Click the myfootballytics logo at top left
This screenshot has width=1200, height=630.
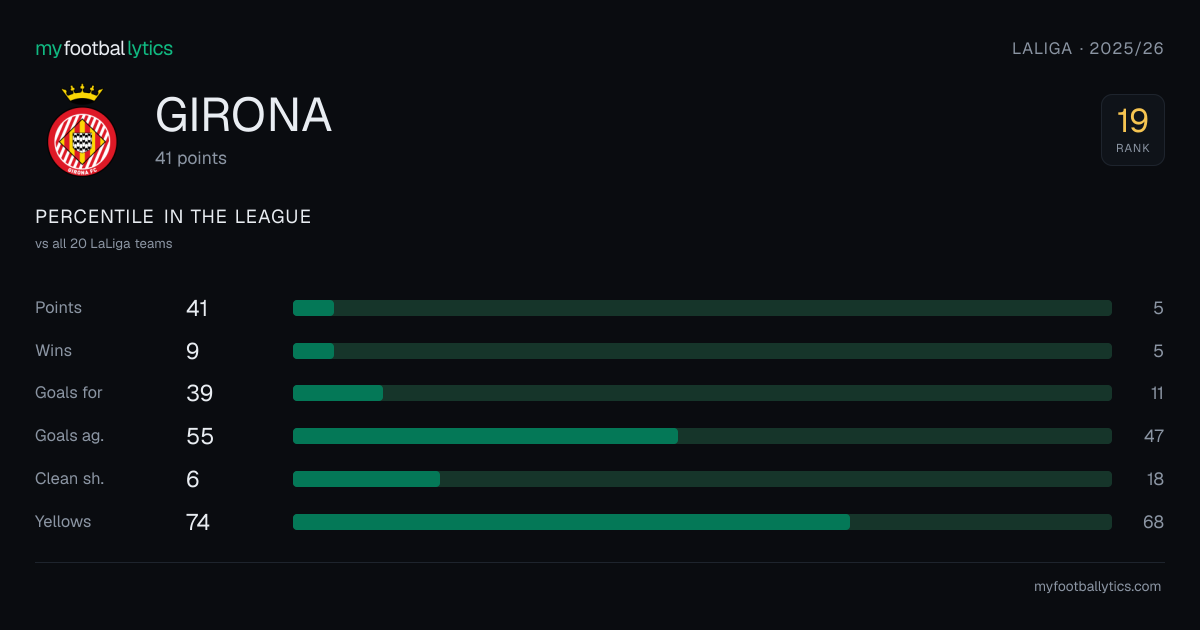coord(104,48)
